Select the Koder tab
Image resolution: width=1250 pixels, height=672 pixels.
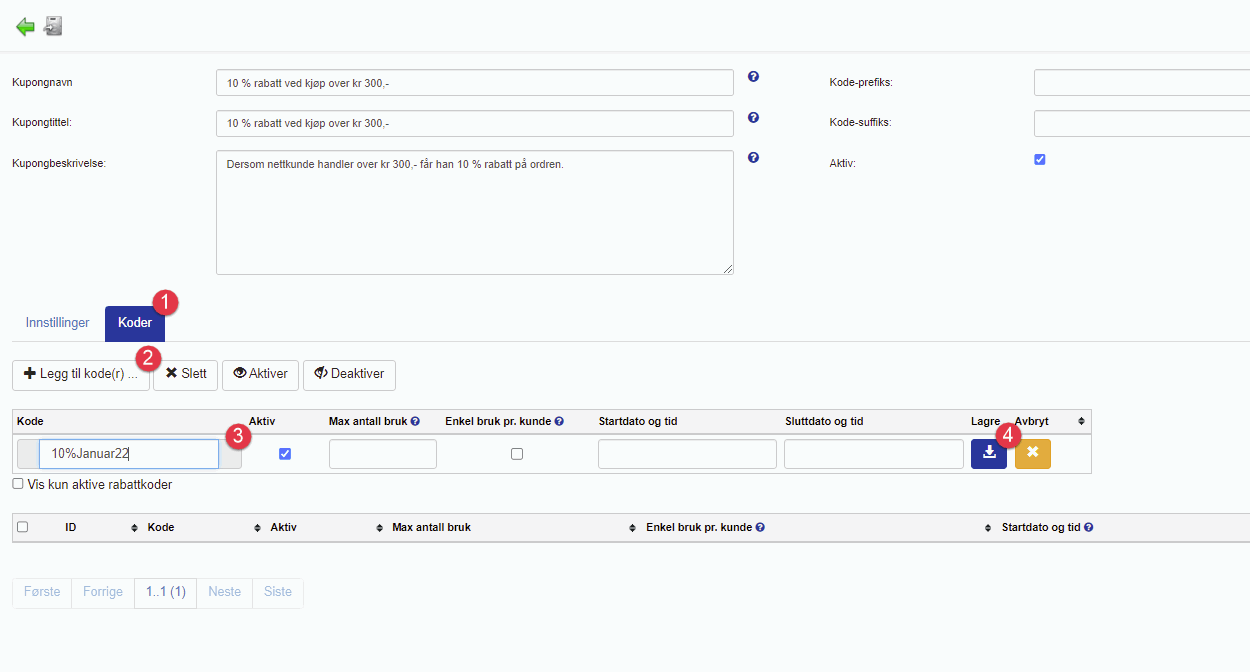pos(135,323)
